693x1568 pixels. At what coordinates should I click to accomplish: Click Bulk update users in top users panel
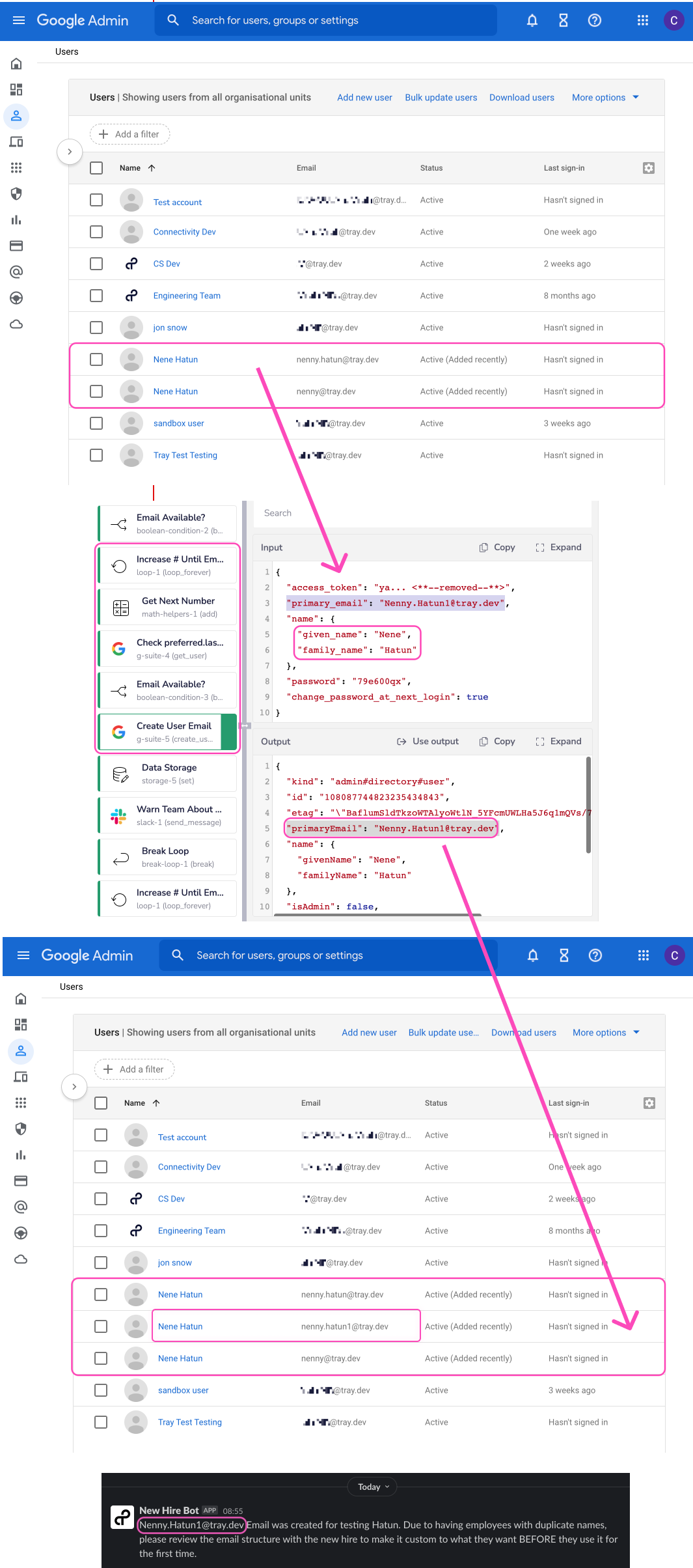[x=441, y=98]
